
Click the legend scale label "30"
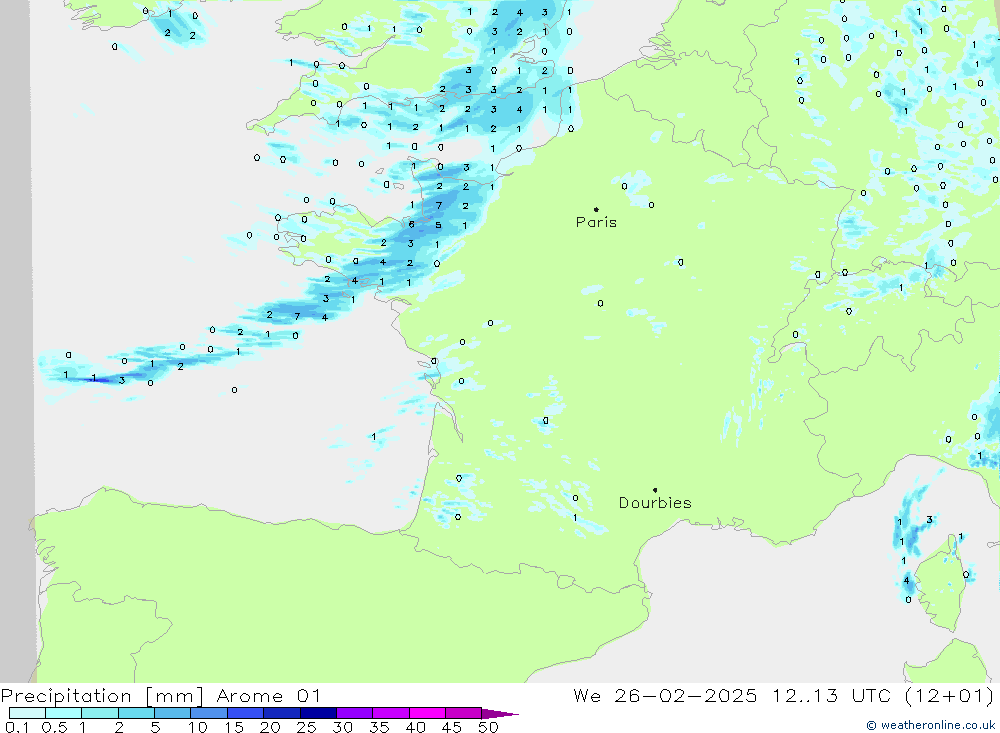[x=343, y=727]
